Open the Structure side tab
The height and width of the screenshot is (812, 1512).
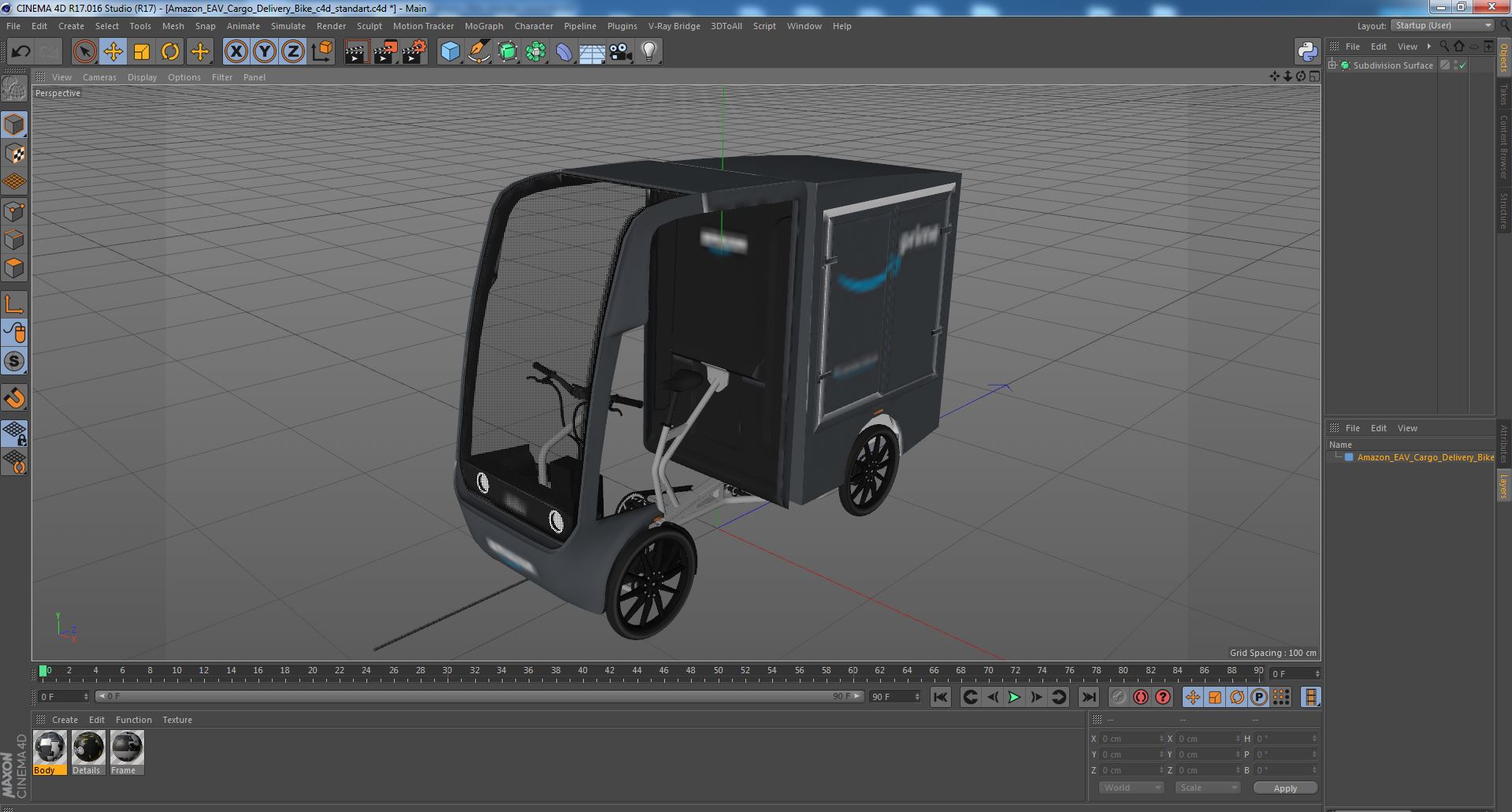[1503, 210]
